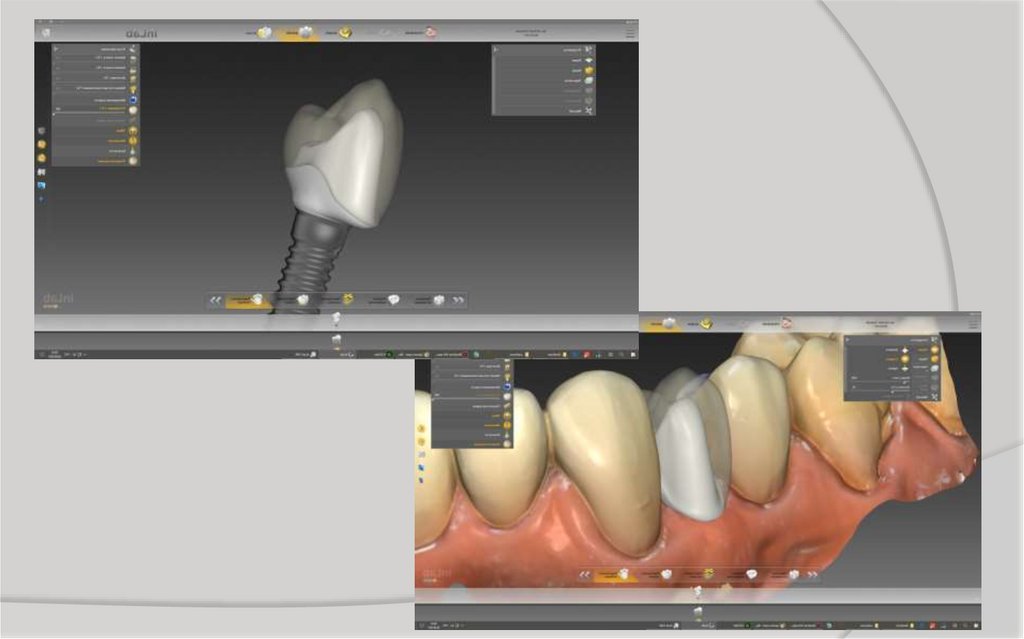Select small white pointed tool above bottom row, upper panel
Viewport: 1024px width, 639px height.
click(x=133, y=151)
